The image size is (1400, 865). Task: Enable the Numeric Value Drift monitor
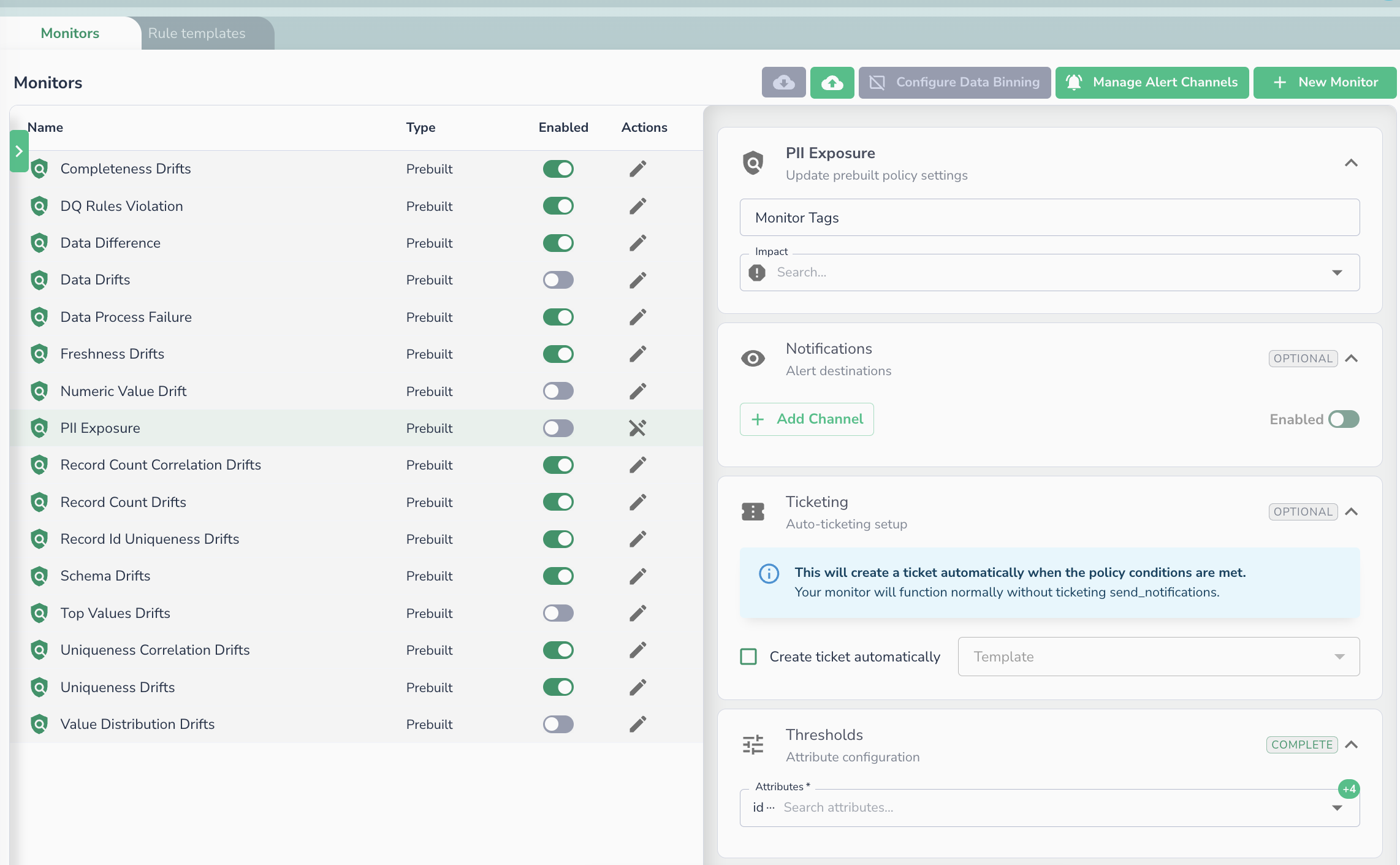click(558, 391)
